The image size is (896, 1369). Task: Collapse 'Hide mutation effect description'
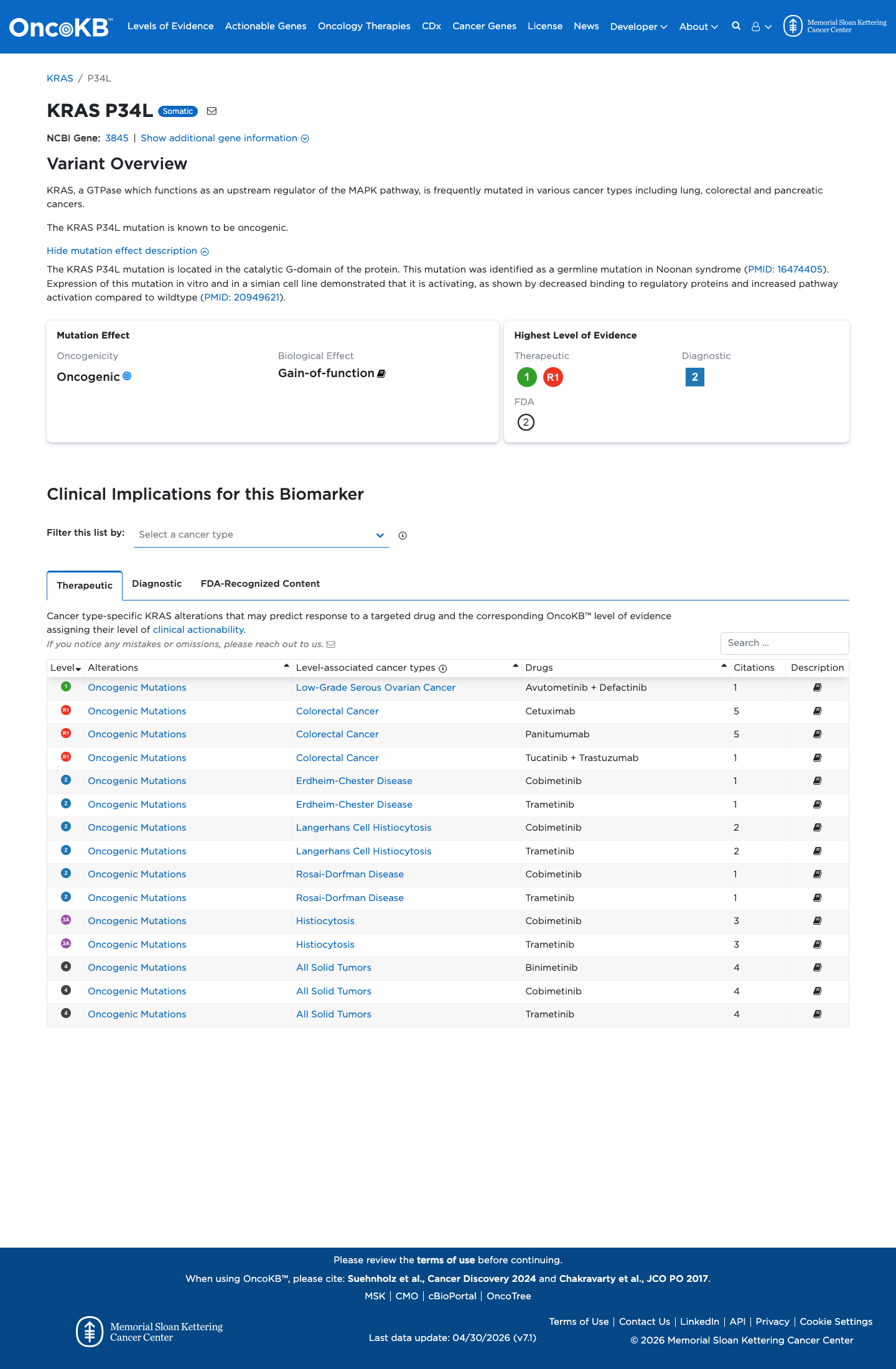(x=128, y=251)
